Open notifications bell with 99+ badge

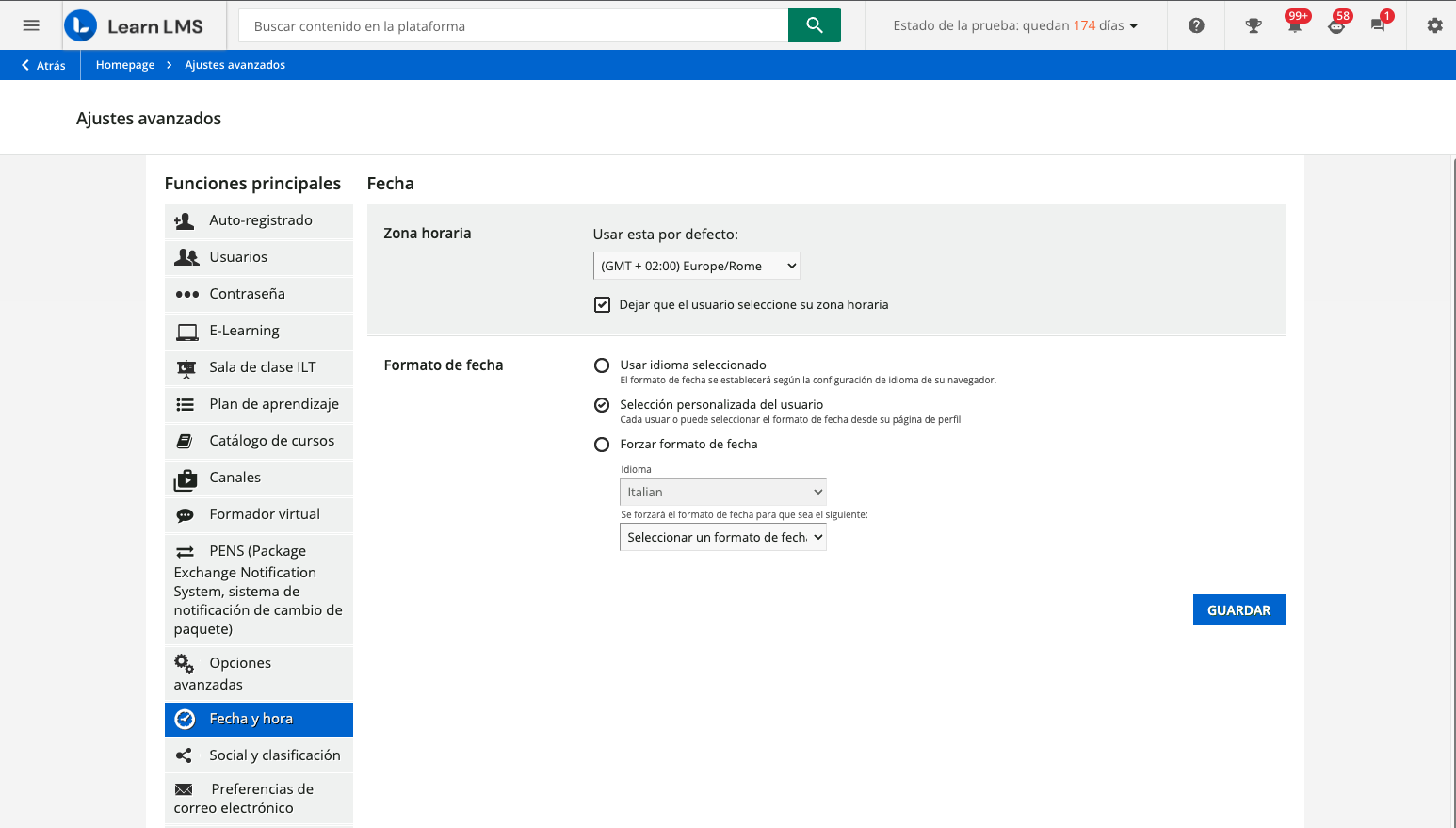pyautogui.click(x=1296, y=24)
